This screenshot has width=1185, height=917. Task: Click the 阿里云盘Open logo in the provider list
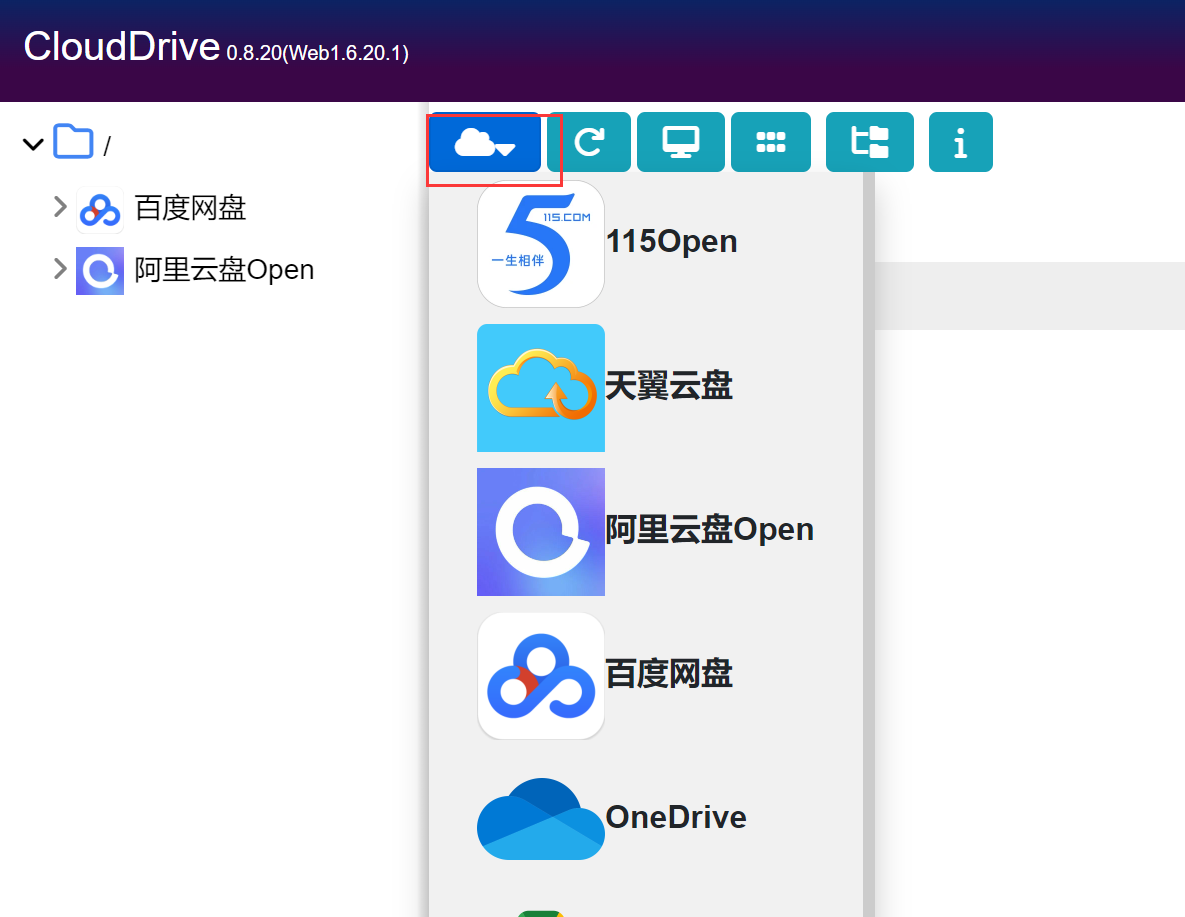pyautogui.click(x=541, y=531)
